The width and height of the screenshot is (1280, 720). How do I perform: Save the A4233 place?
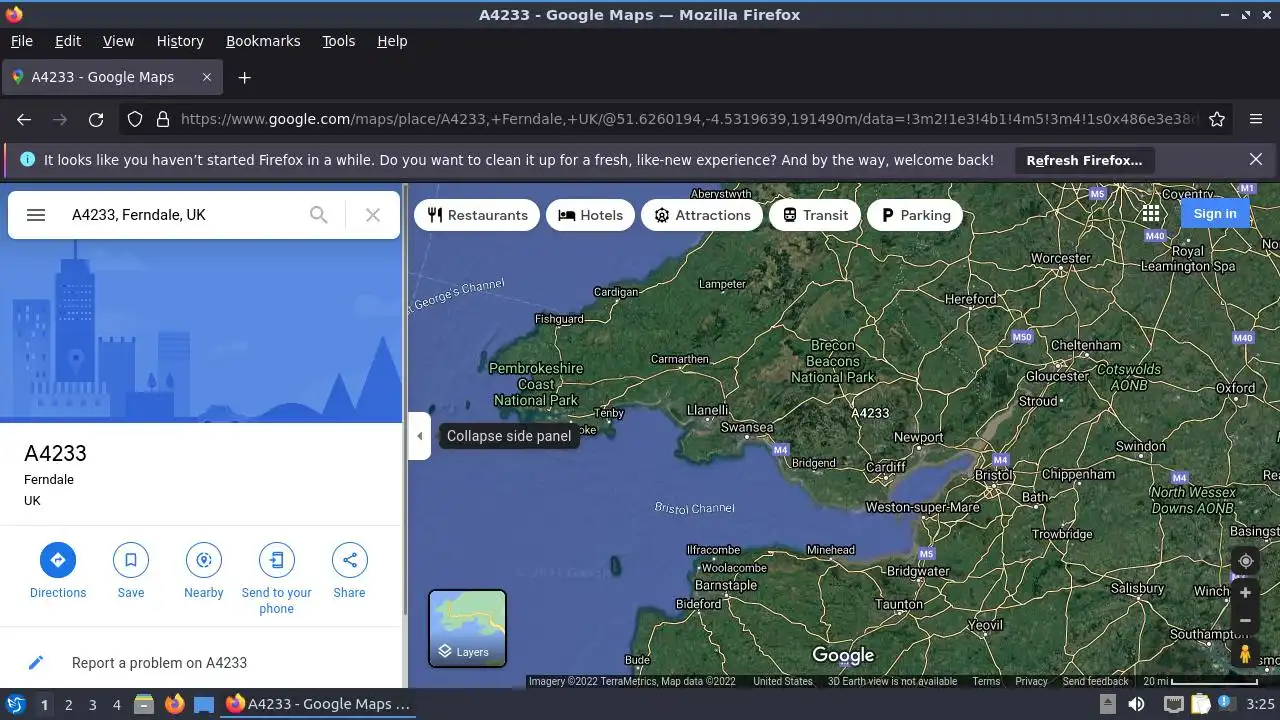(131, 571)
